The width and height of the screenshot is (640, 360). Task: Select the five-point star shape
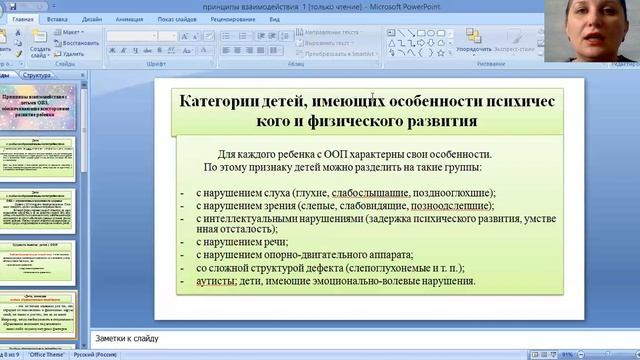441,53
